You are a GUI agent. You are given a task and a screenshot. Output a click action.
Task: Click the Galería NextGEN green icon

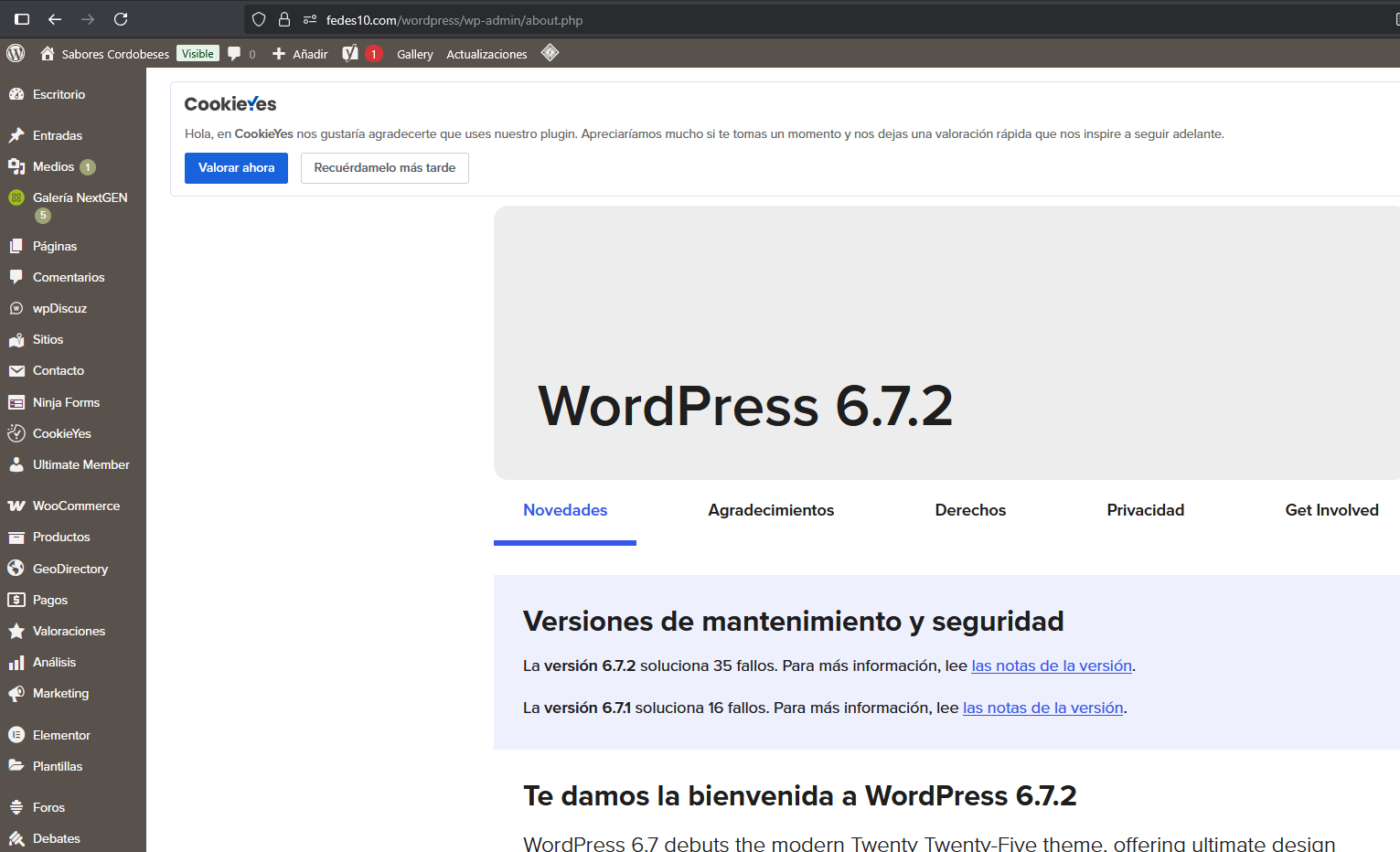pyautogui.click(x=16, y=197)
